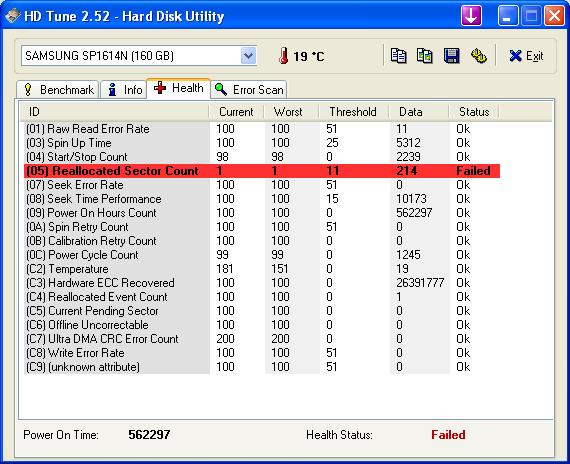Image resolution: width=570 pixels, height=464 pixels.
Task: Click the thermometer temperature icon
Action: pyautogui.click(x=284, y=56)
